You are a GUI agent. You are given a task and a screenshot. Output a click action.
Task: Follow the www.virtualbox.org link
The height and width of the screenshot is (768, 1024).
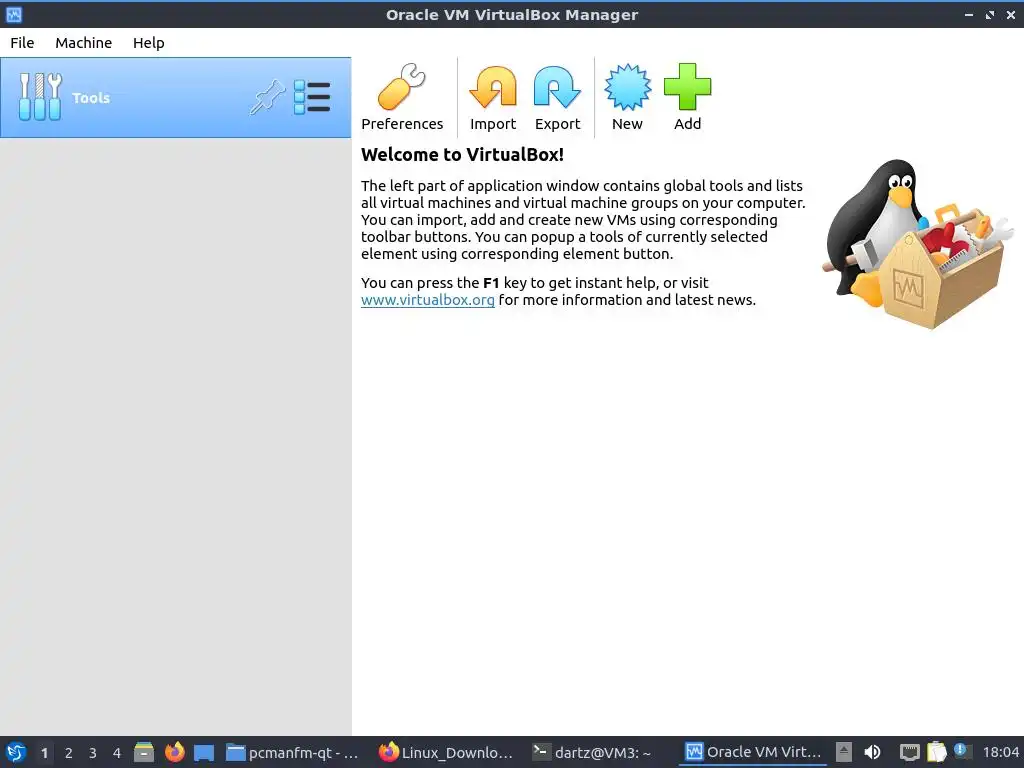pyautogui.click(x=428, y=300)
